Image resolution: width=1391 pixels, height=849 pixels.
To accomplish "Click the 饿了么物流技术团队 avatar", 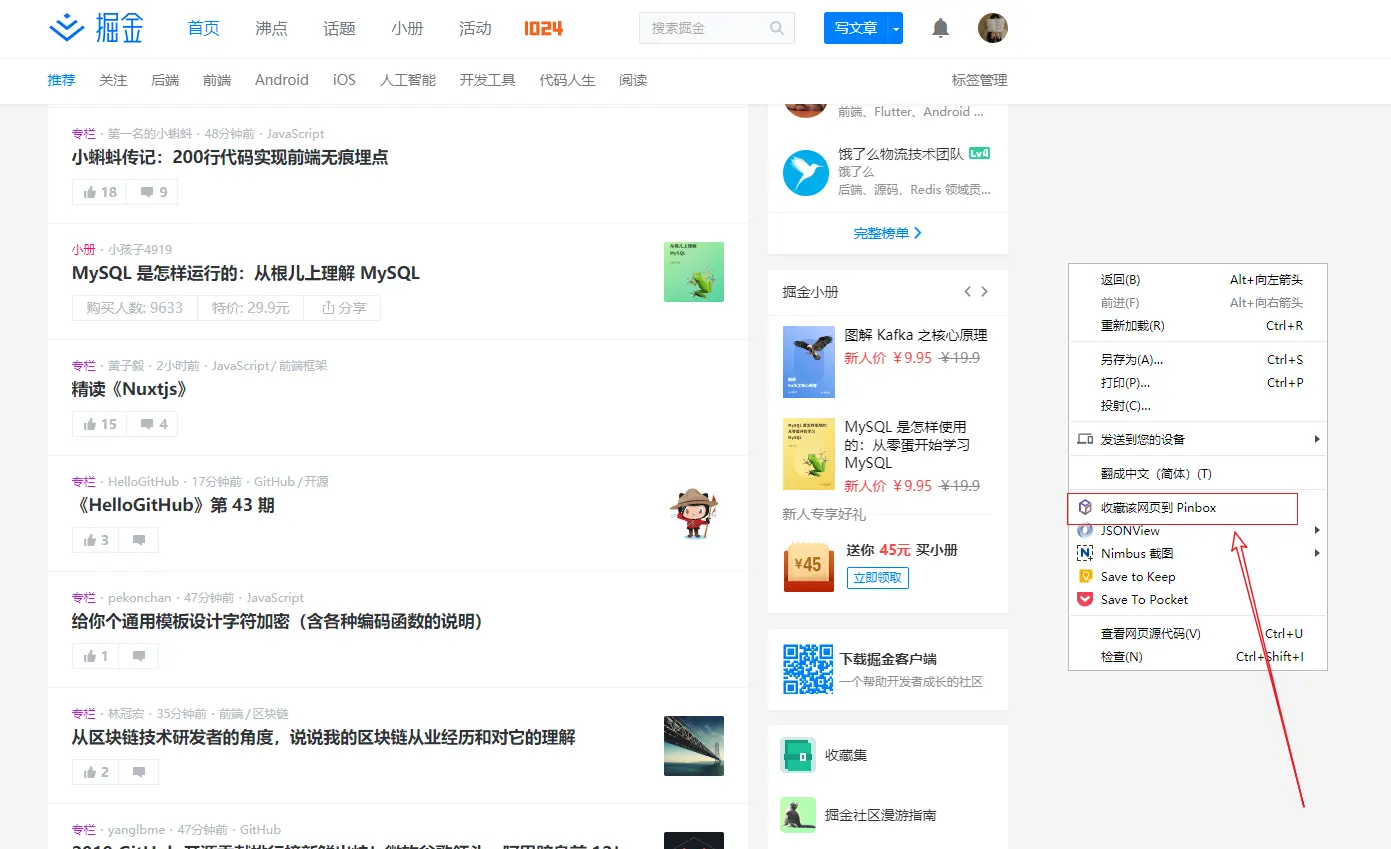I will [806, 174].
